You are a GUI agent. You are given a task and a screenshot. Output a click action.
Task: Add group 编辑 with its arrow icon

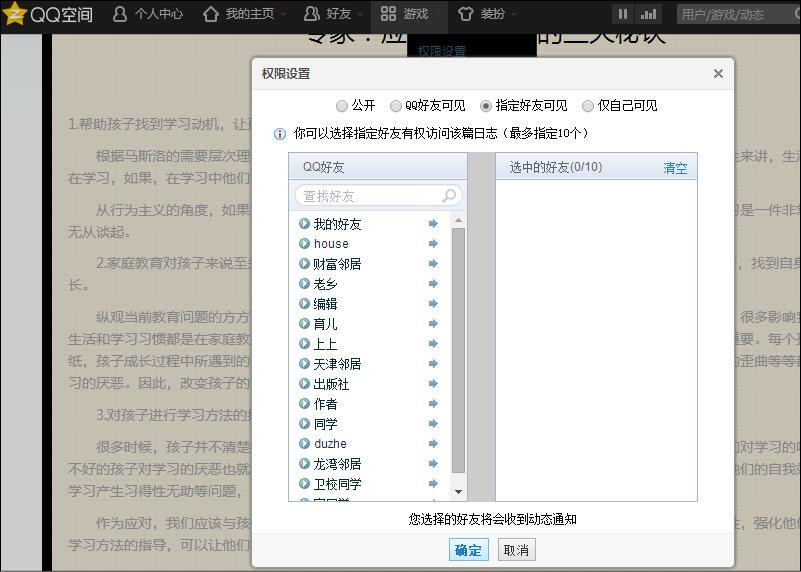433,303
